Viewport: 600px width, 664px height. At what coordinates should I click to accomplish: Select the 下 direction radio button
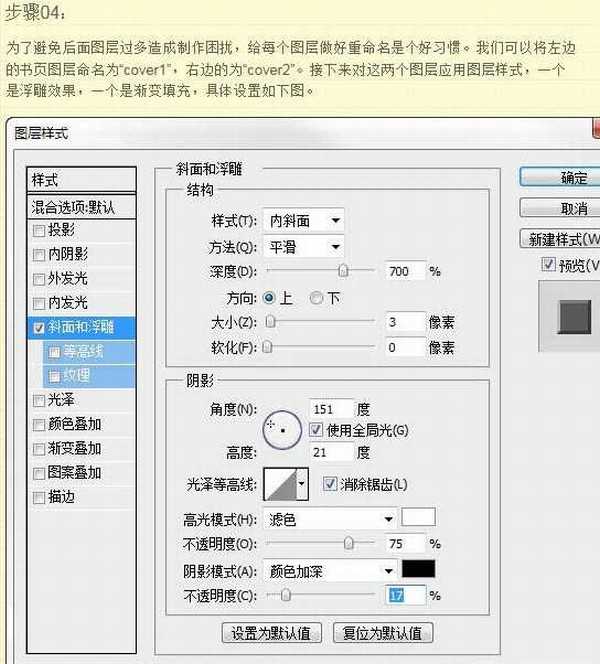tap(317, 298)
